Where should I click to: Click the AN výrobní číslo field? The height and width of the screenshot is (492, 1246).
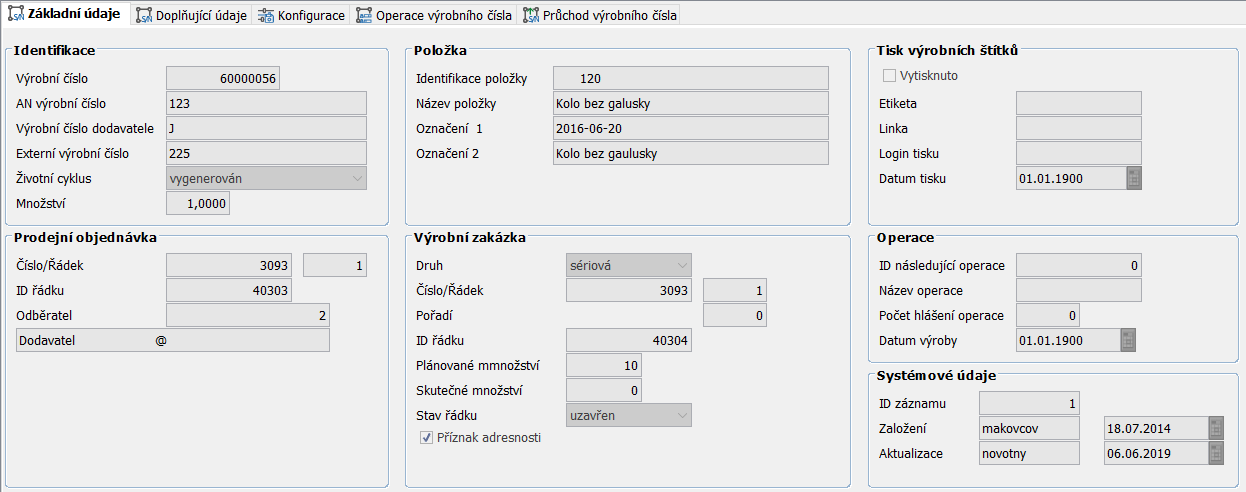(x=266, y=104)
